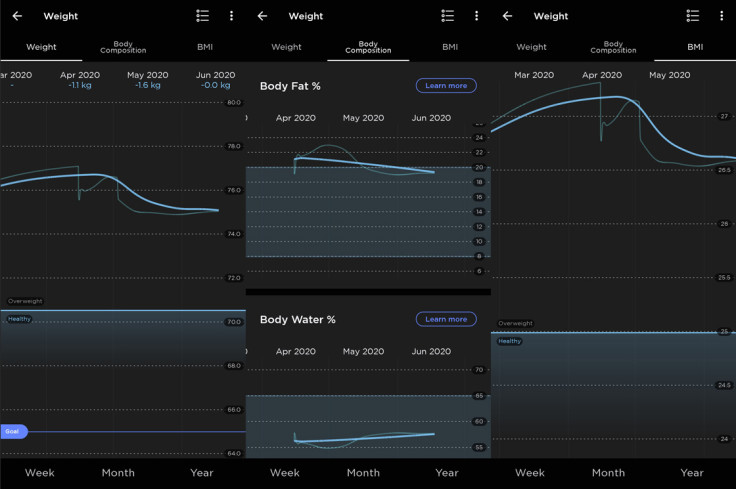736x489 pixels.
Task: Tap Learn more for Body Water %
Action: (x=446, y=319)
